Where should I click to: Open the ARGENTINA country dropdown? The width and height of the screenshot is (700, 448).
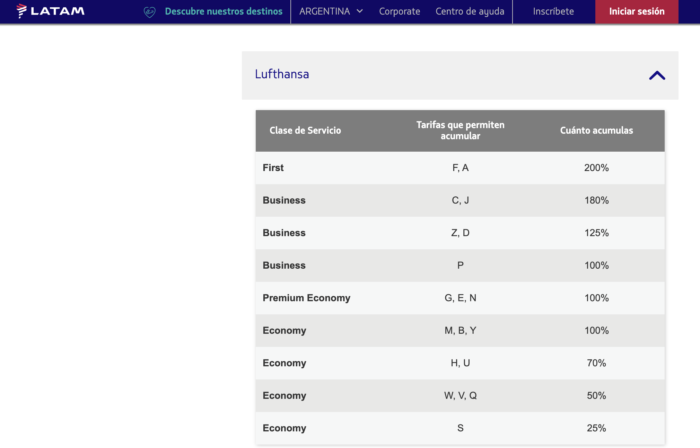331,11
